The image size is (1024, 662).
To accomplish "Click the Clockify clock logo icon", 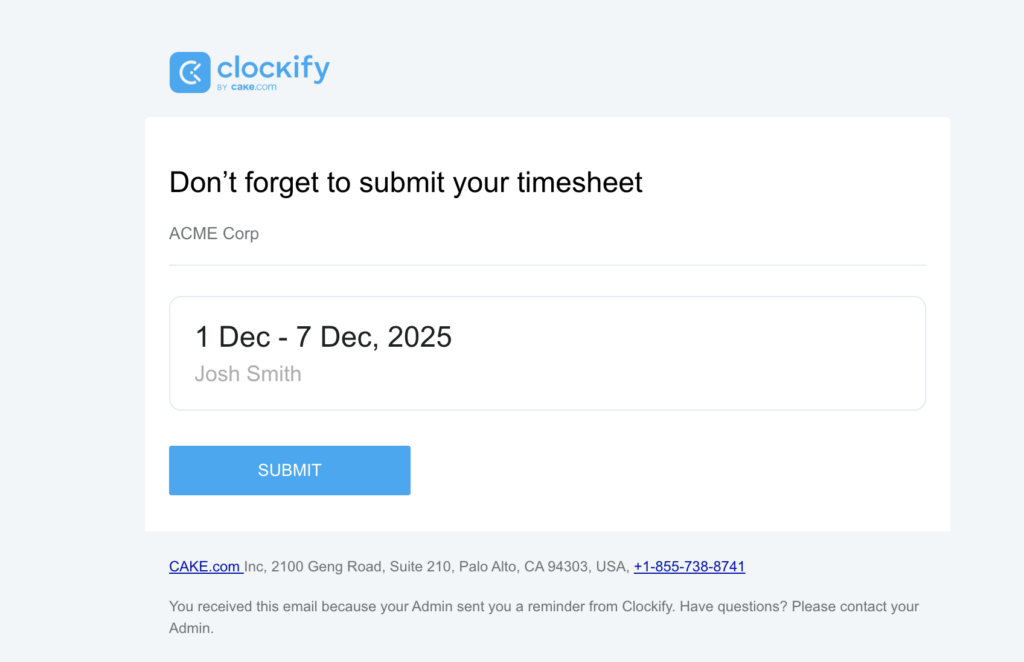I will [x=189, y=72].
